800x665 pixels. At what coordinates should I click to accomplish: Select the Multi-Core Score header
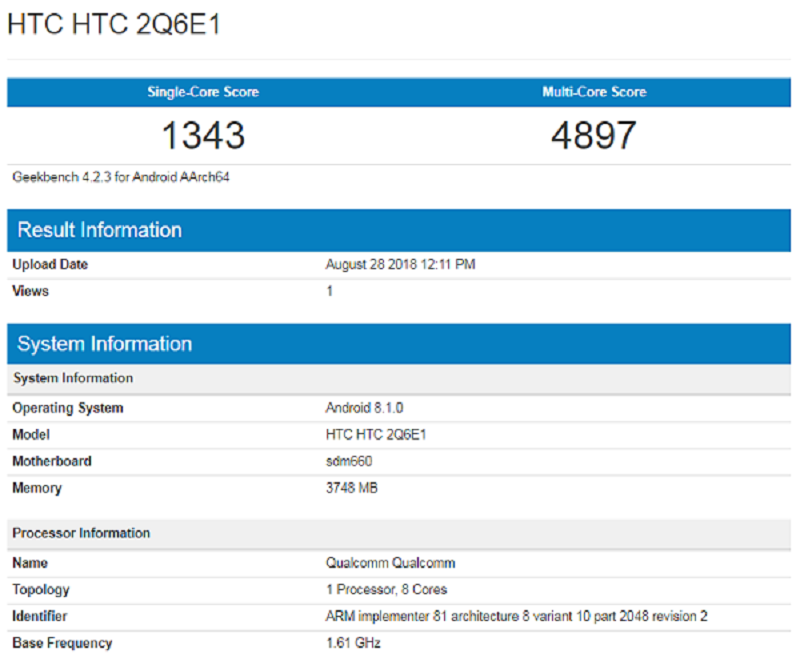coord(594,92)
